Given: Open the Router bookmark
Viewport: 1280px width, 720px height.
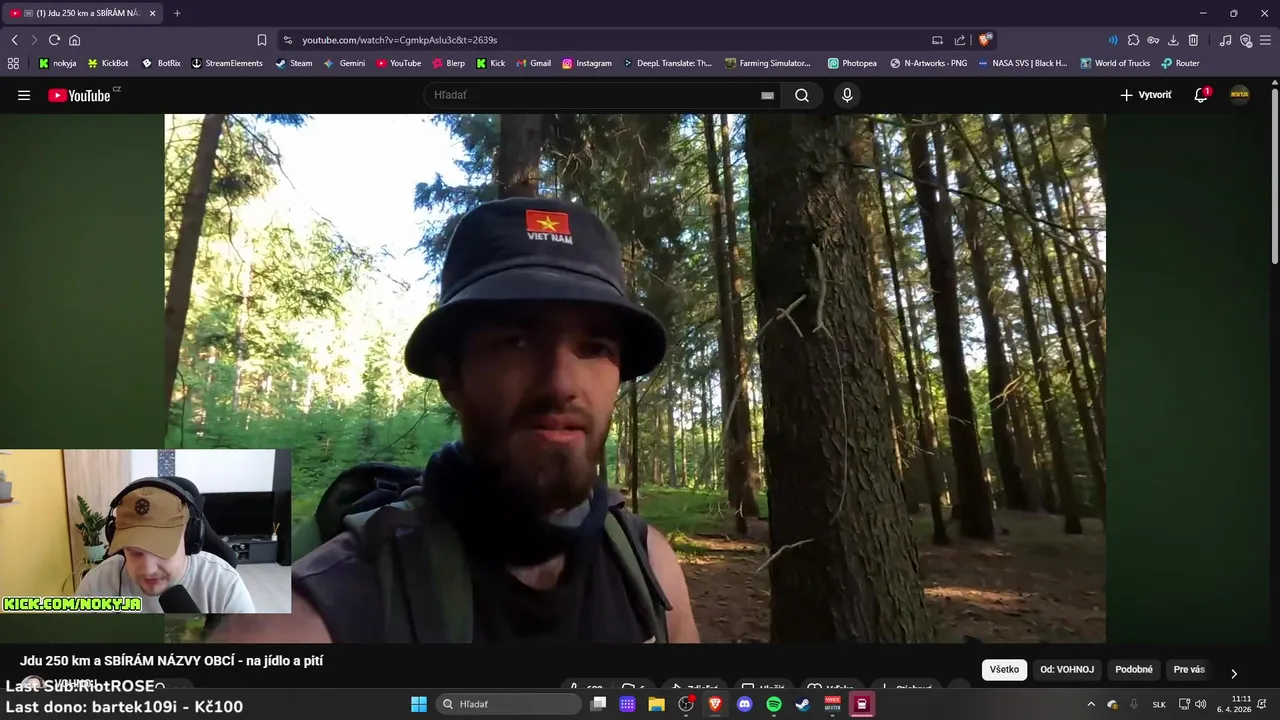Looking at the screenshot, I should (x=1180, y=63).
